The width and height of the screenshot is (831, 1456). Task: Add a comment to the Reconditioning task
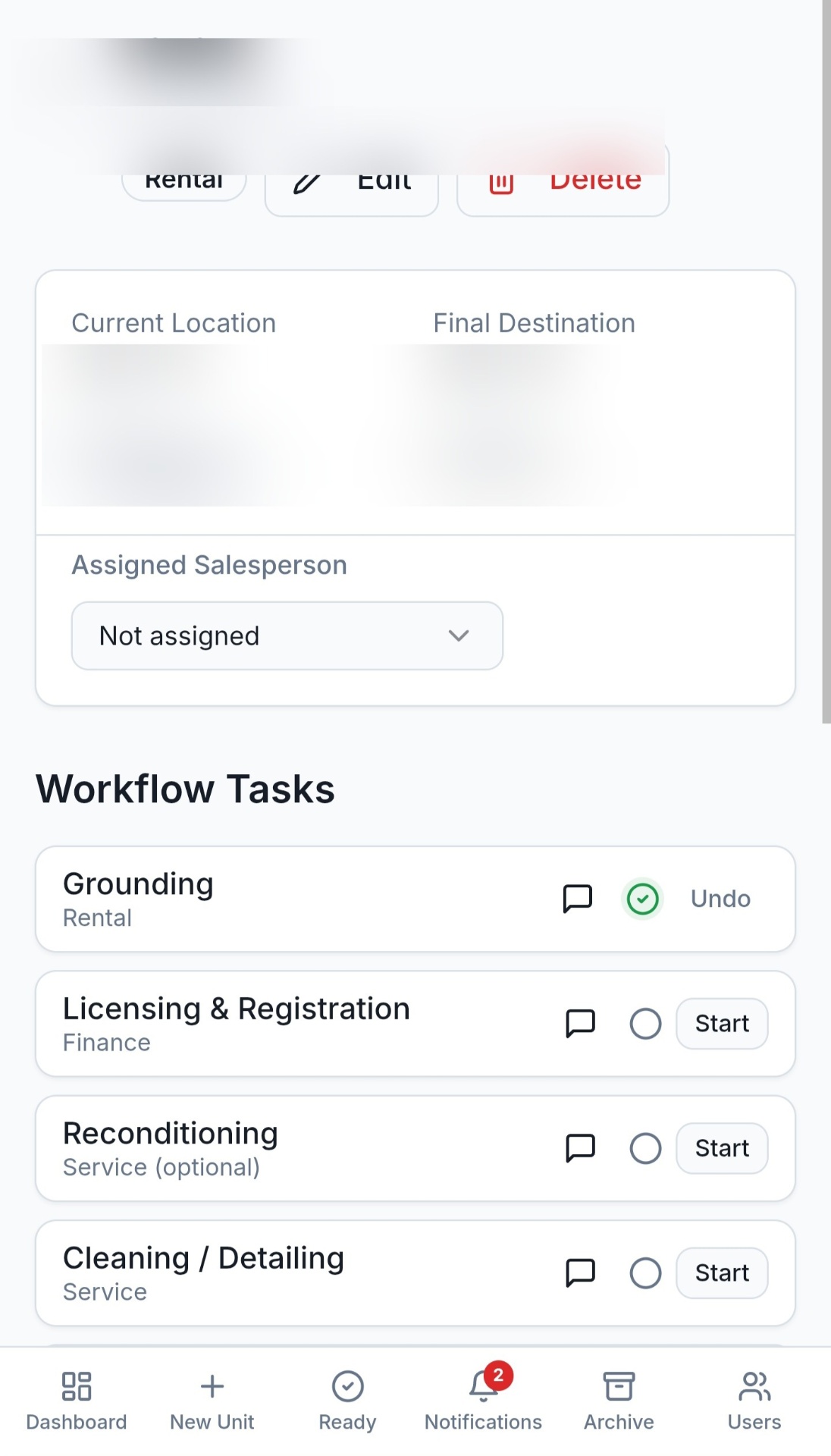580,1148
